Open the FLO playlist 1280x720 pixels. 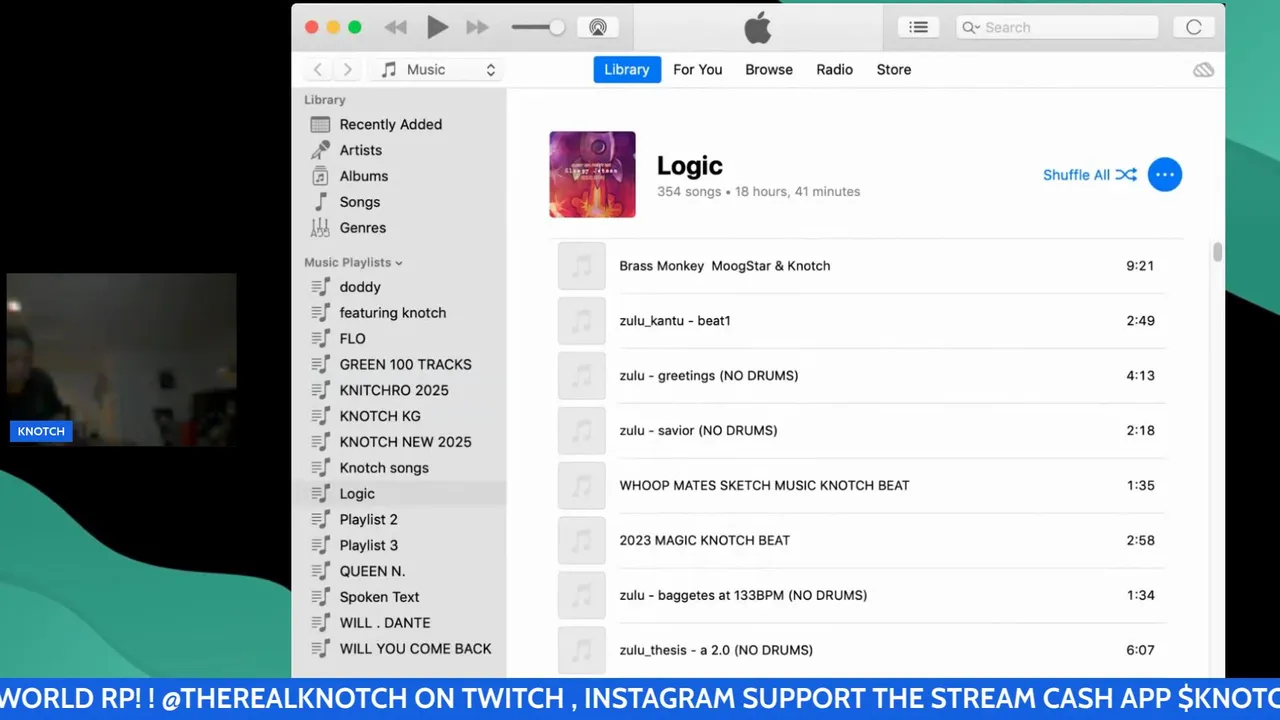pos(399,339)
